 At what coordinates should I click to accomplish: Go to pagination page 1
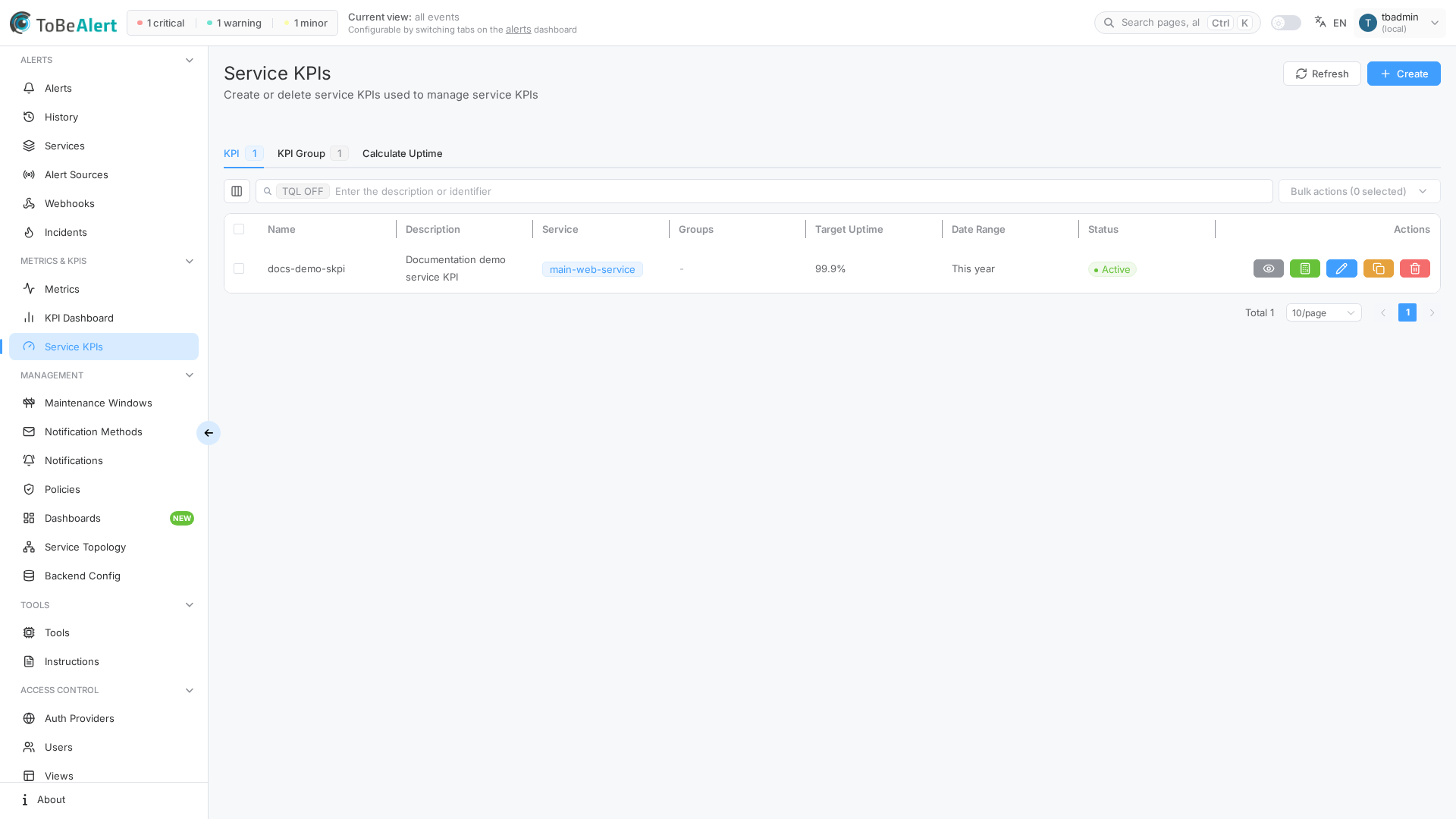click(x=1407, y=312)
